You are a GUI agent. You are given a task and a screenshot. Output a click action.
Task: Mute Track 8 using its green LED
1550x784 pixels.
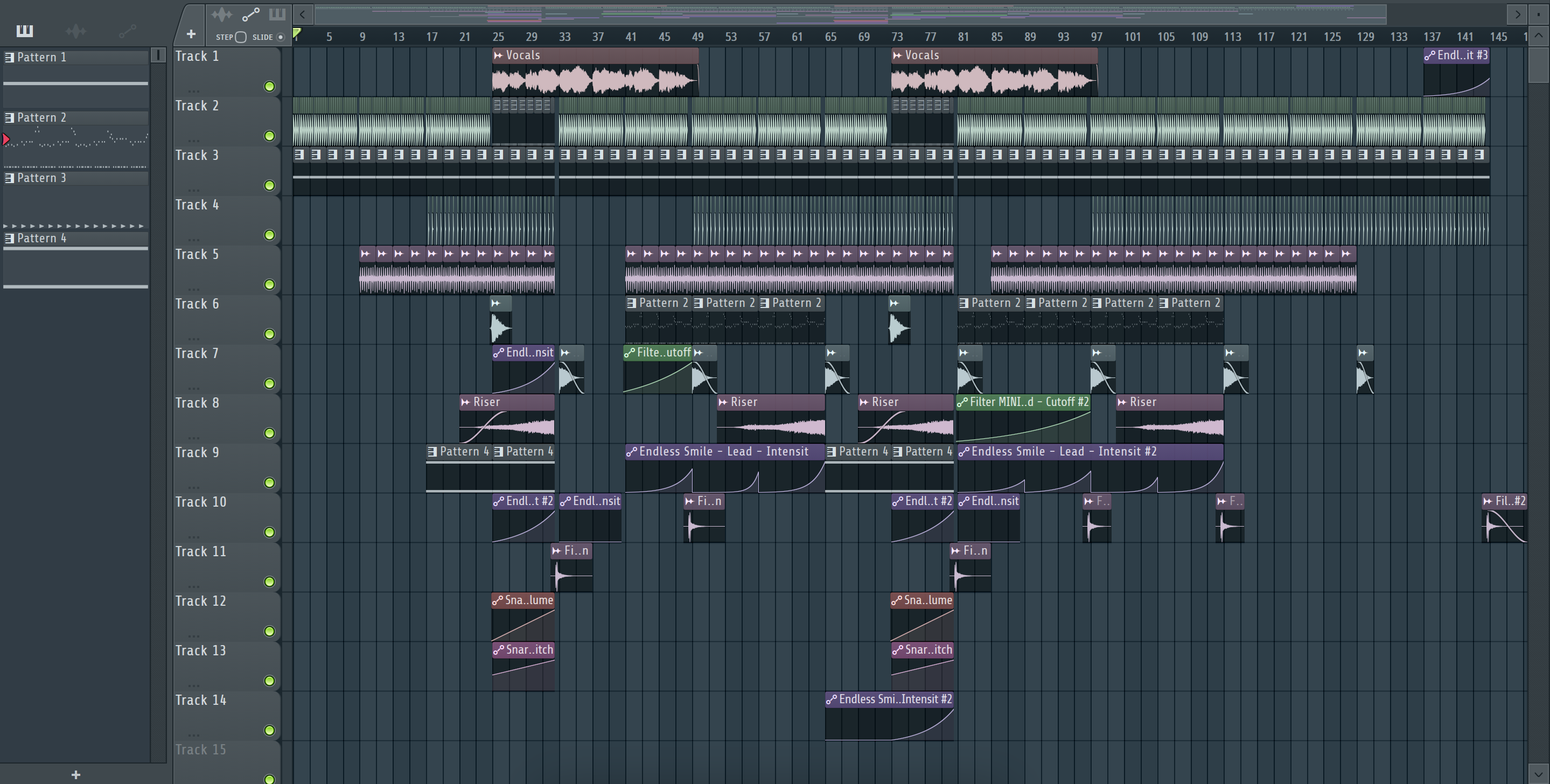270,433
